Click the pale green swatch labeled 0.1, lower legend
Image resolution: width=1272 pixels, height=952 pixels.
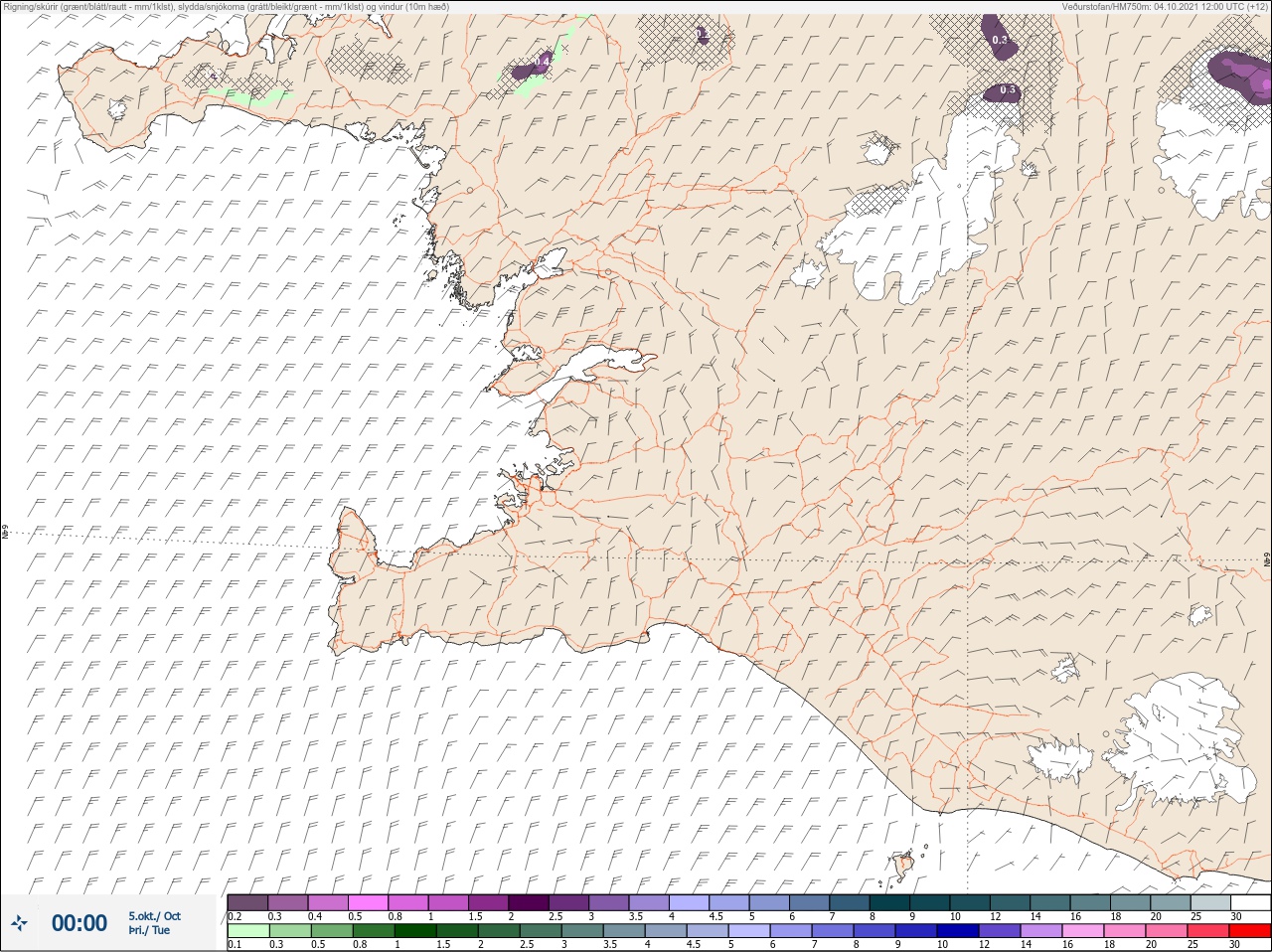(247, 931)
